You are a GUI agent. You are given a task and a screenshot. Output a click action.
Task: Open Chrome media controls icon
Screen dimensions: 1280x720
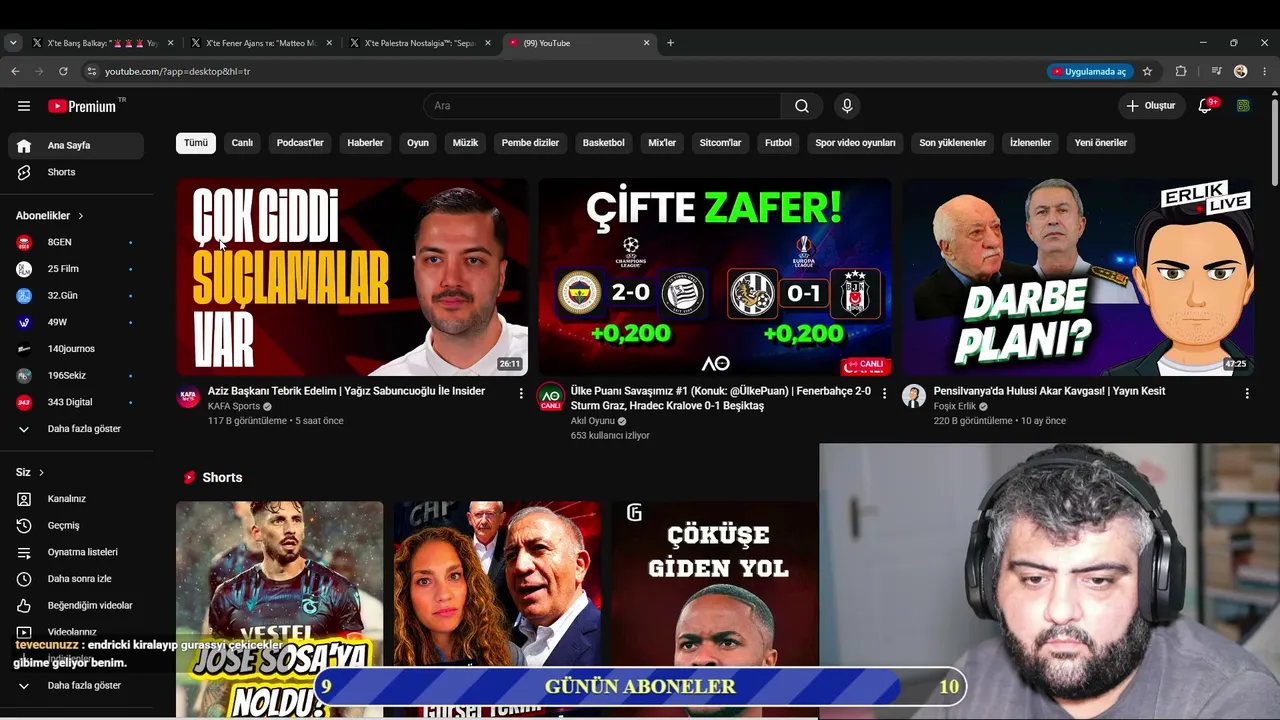click(1216, 71)
